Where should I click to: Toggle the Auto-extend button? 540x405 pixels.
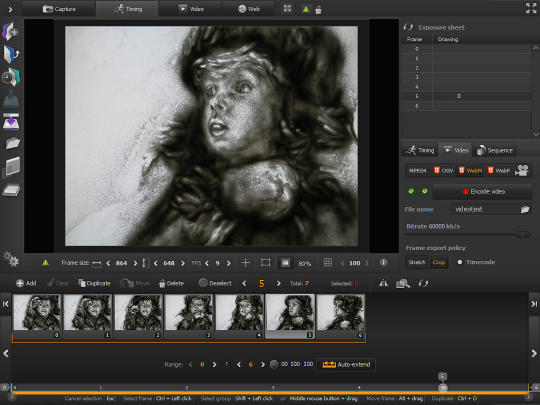click(x=346, y=364)
